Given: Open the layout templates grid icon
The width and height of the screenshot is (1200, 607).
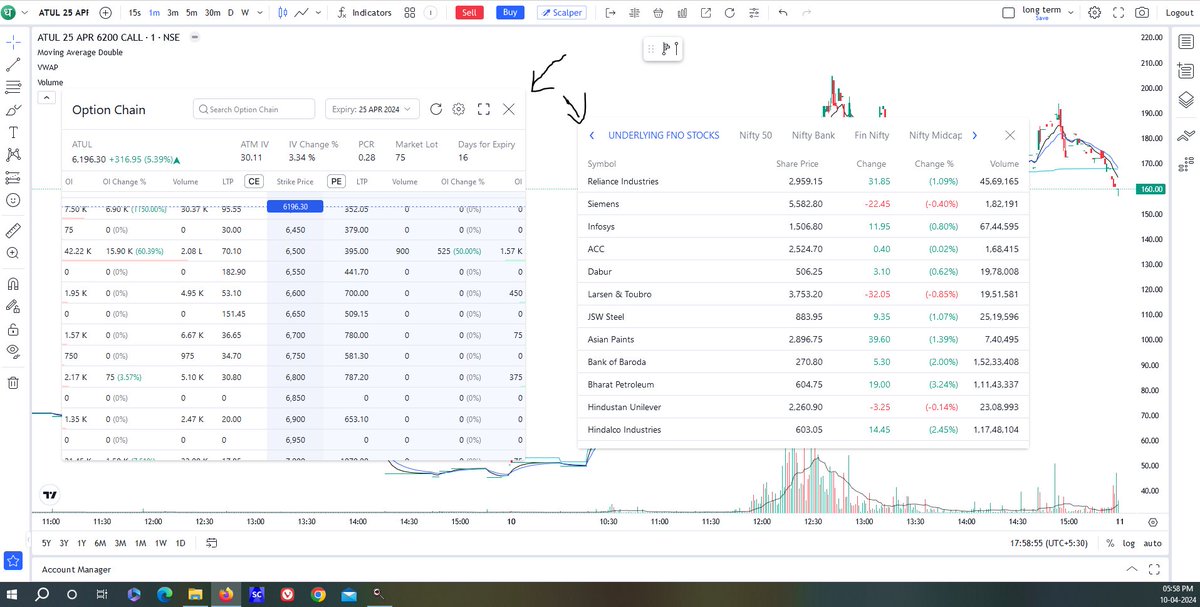Looking at the screenshot, I should [x=410, y=13].
